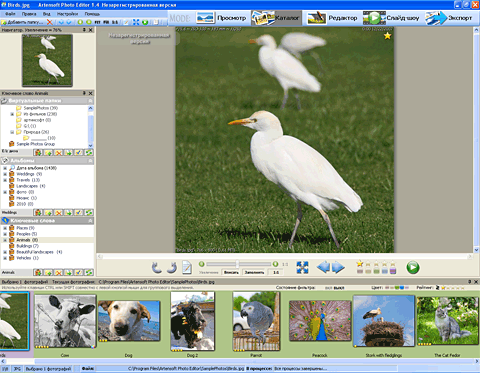Image resolution: width=480 pixels, height=373 pixels.
Task: Click the green play icon in top toolbar
Action: point(145,22)
